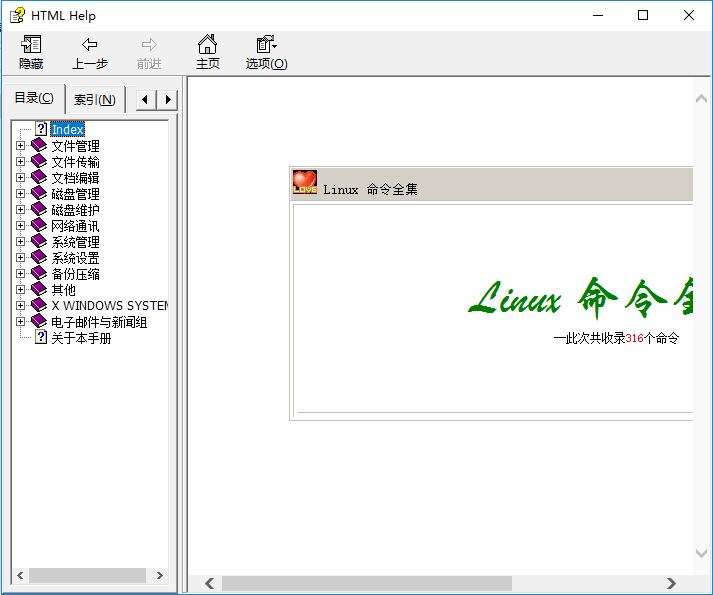Expand the 备份压缩 tree node
The height and width of the screenshot is (595, 713).
[x=20, y=273]
